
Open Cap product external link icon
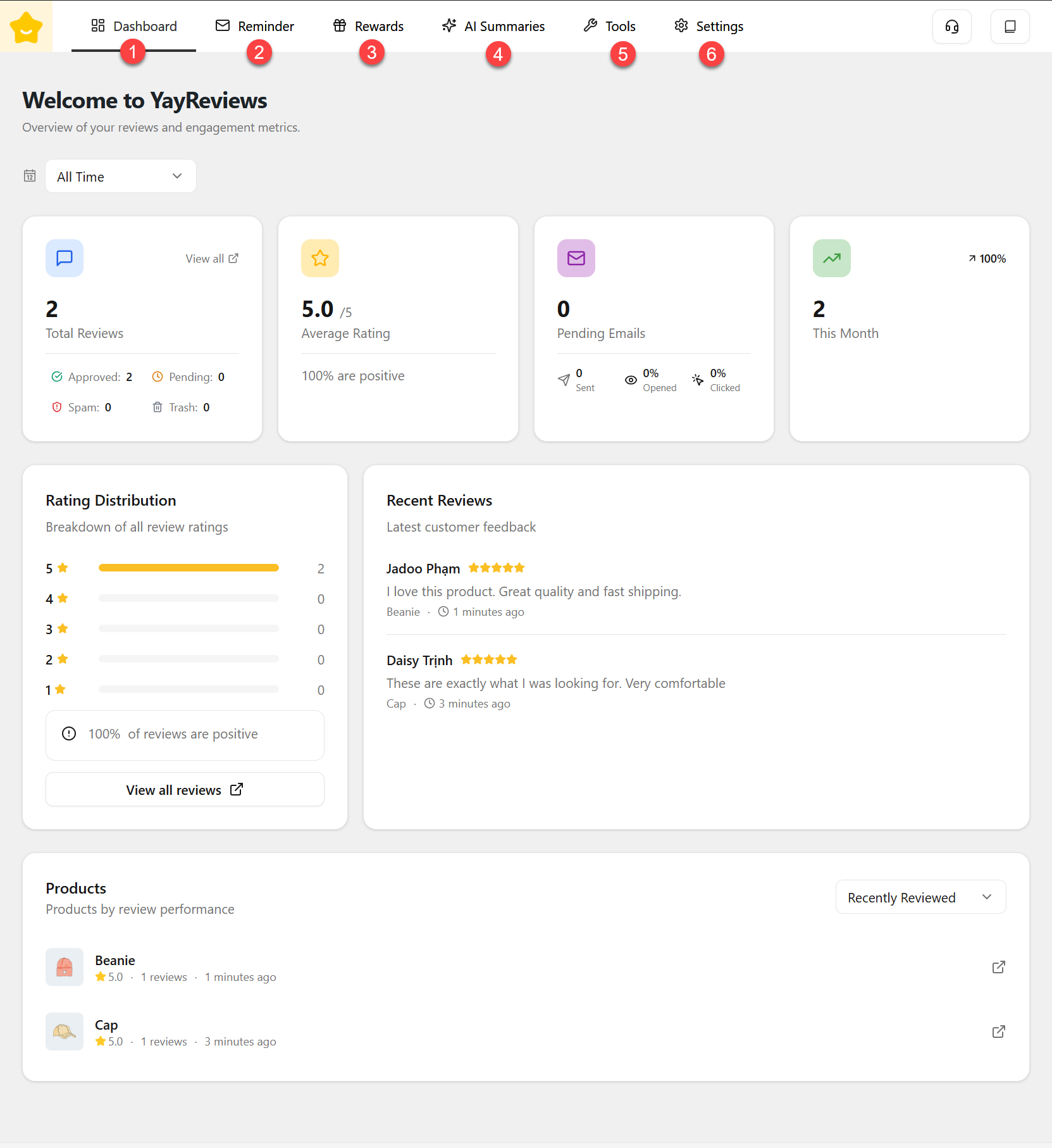coord(998,1032)
